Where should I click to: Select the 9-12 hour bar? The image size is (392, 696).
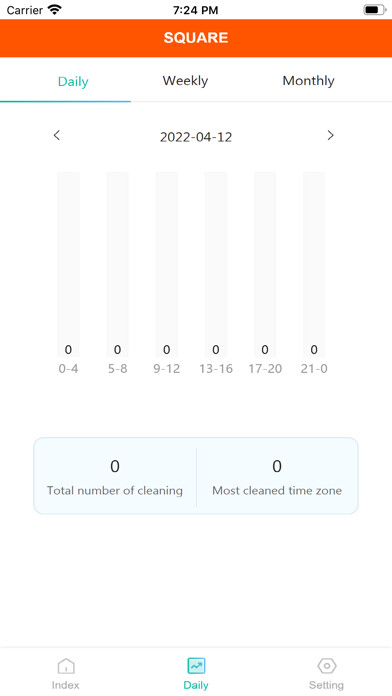tap(166, 265)
